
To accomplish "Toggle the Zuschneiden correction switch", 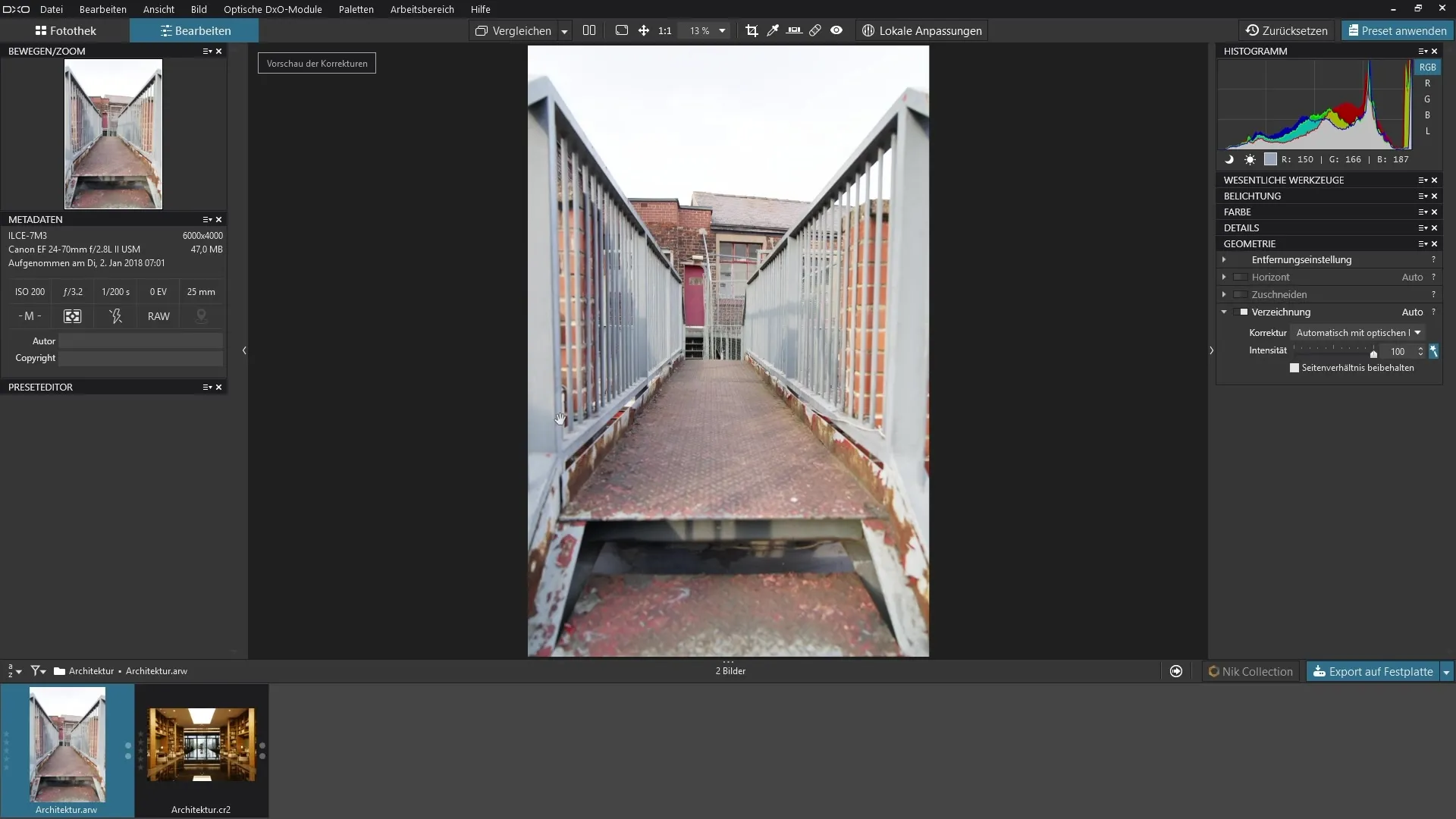I will click(x=1241, y=295).
